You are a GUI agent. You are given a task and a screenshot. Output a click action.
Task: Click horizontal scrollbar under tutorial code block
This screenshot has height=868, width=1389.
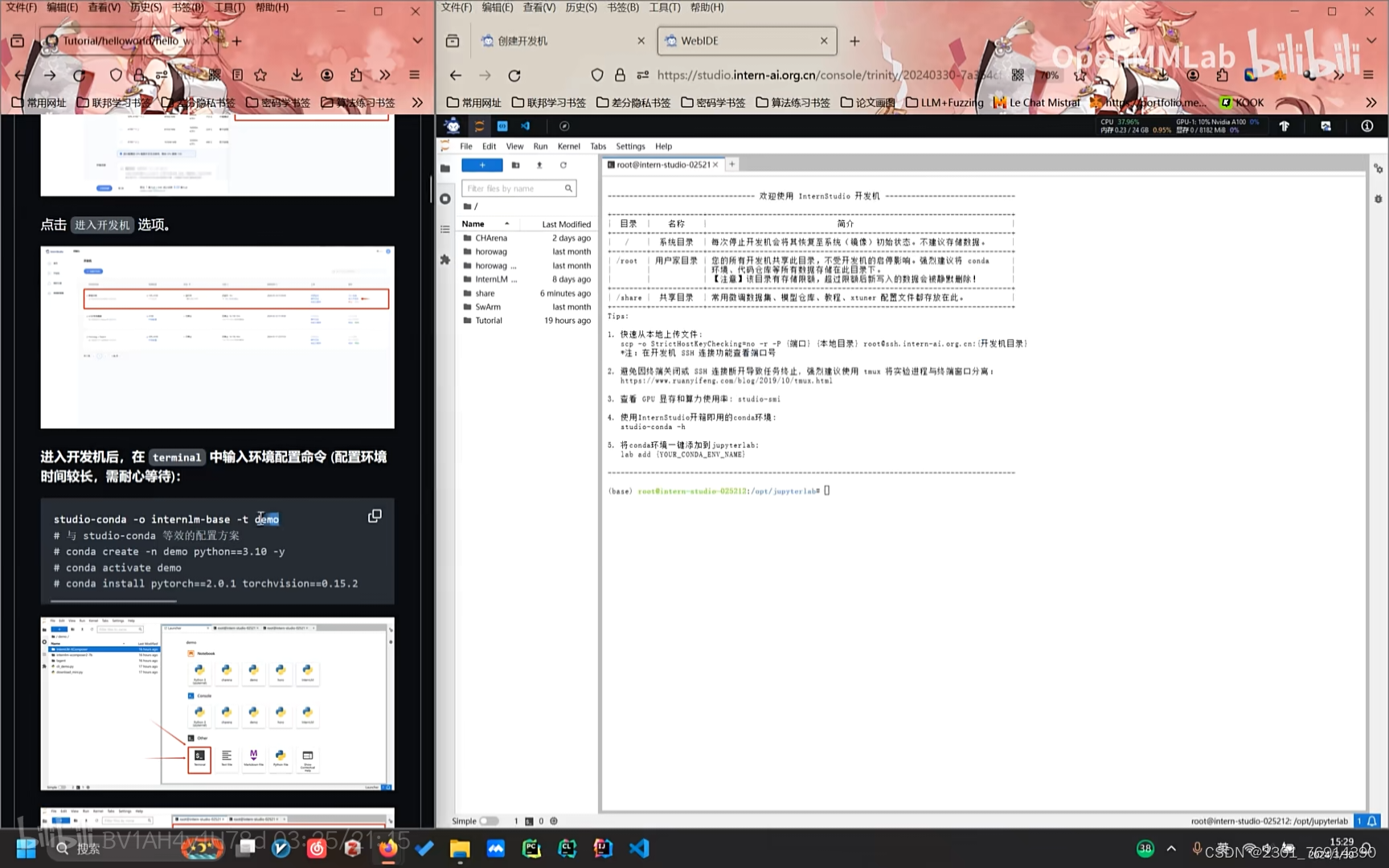coord(113,600)
